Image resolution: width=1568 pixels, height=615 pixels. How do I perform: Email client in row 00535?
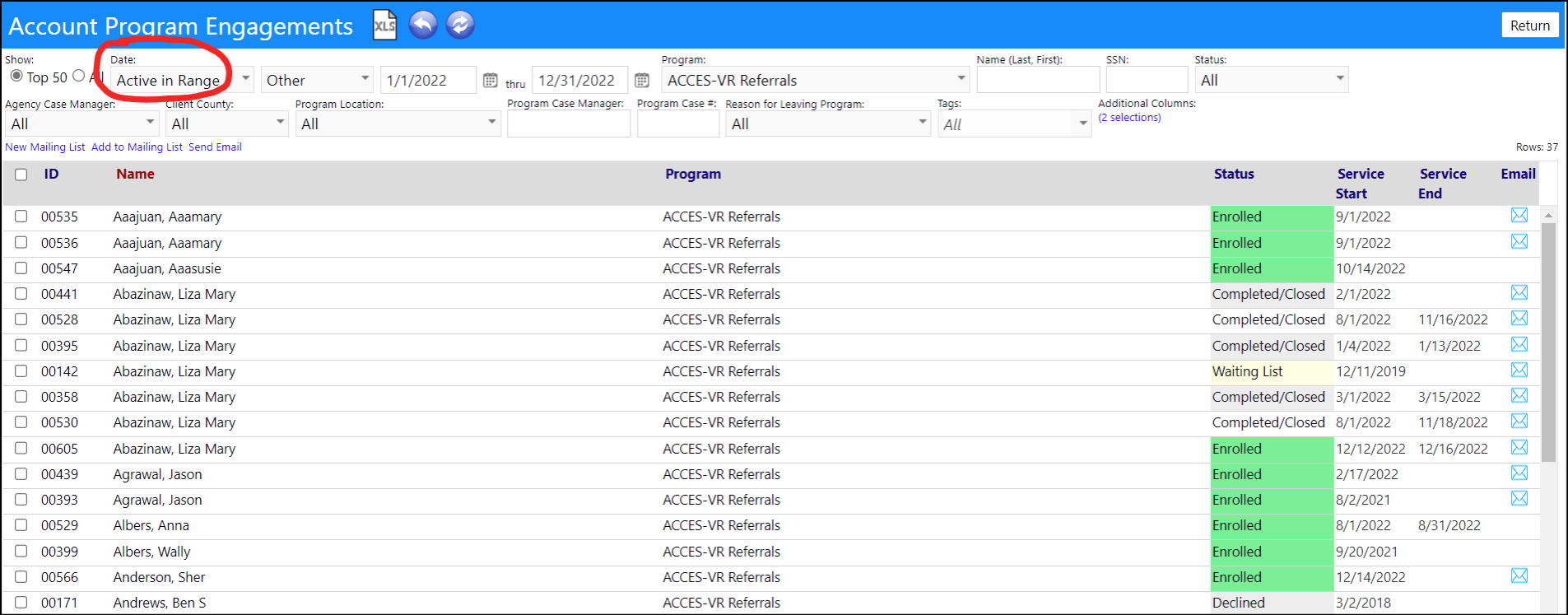tap(1519, 215)
